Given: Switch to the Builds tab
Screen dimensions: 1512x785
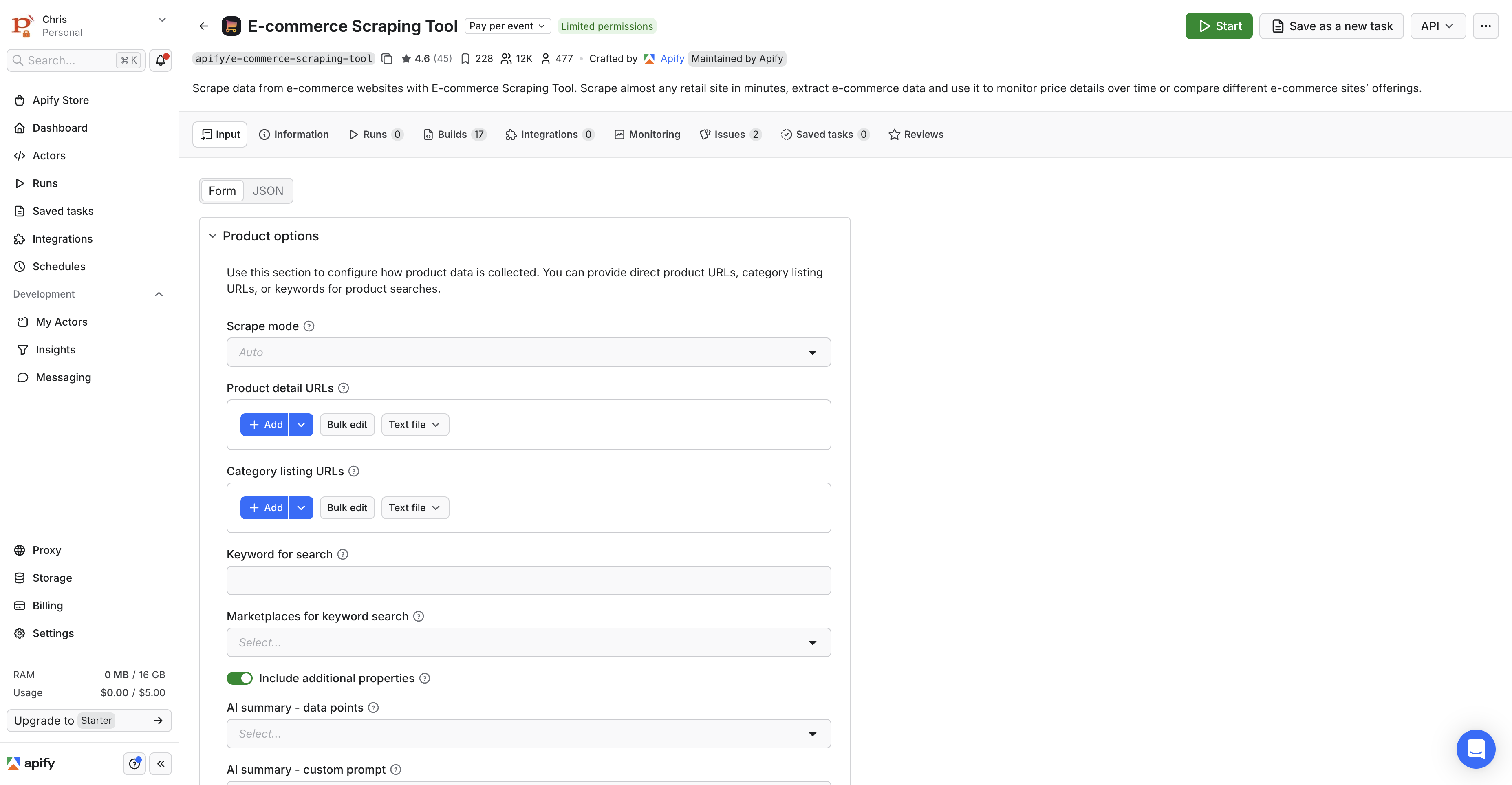Looking at the screenshot, I should coord(454,135).
